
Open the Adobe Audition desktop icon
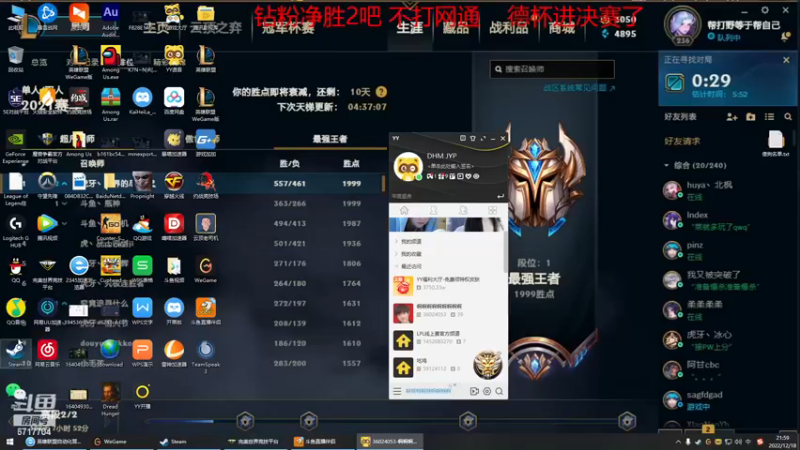pos(110,19)
